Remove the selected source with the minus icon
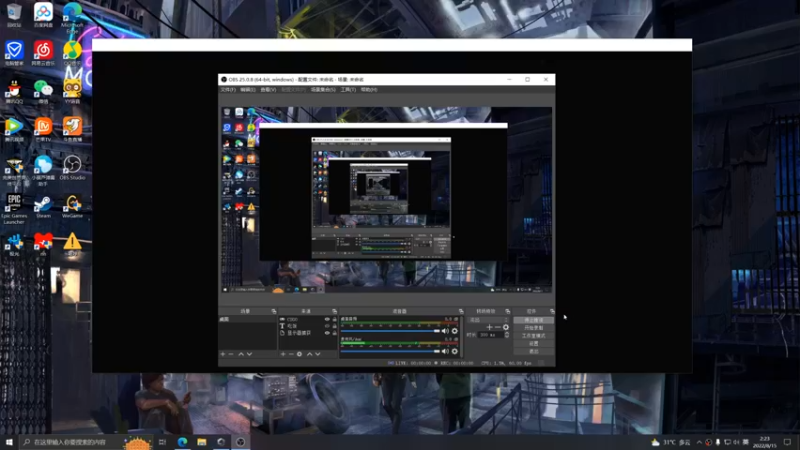Viewport: 800px width, 450px height. (x=291, y=354)
